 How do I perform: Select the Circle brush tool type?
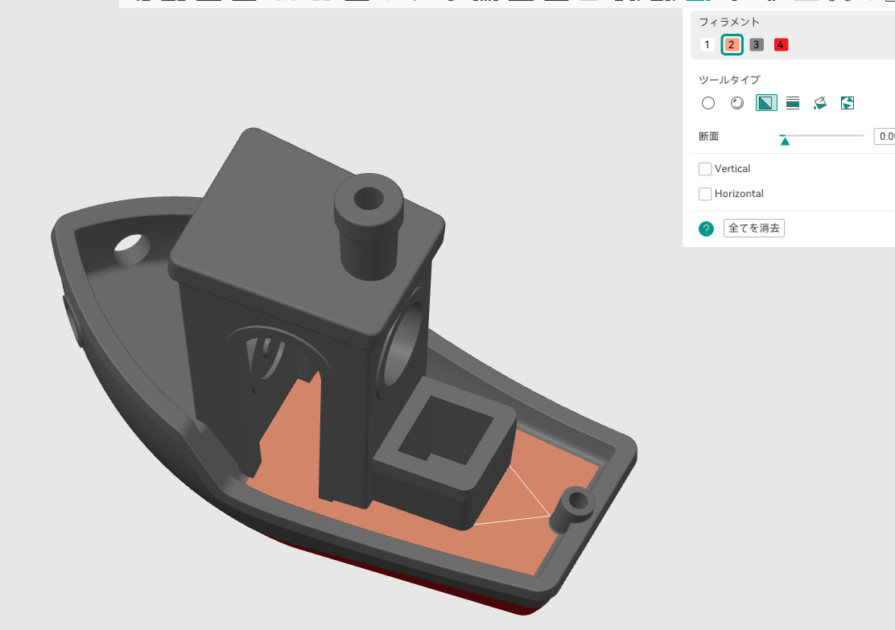point(708,103)
